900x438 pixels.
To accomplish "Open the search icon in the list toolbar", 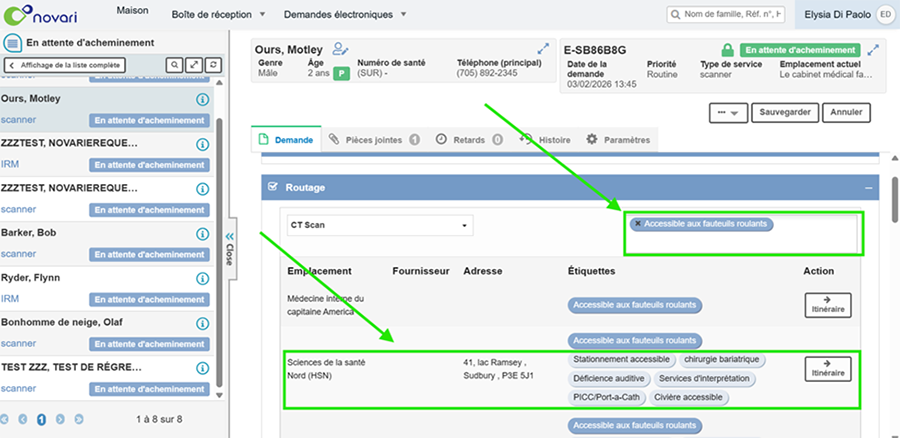I will [175, 65].
